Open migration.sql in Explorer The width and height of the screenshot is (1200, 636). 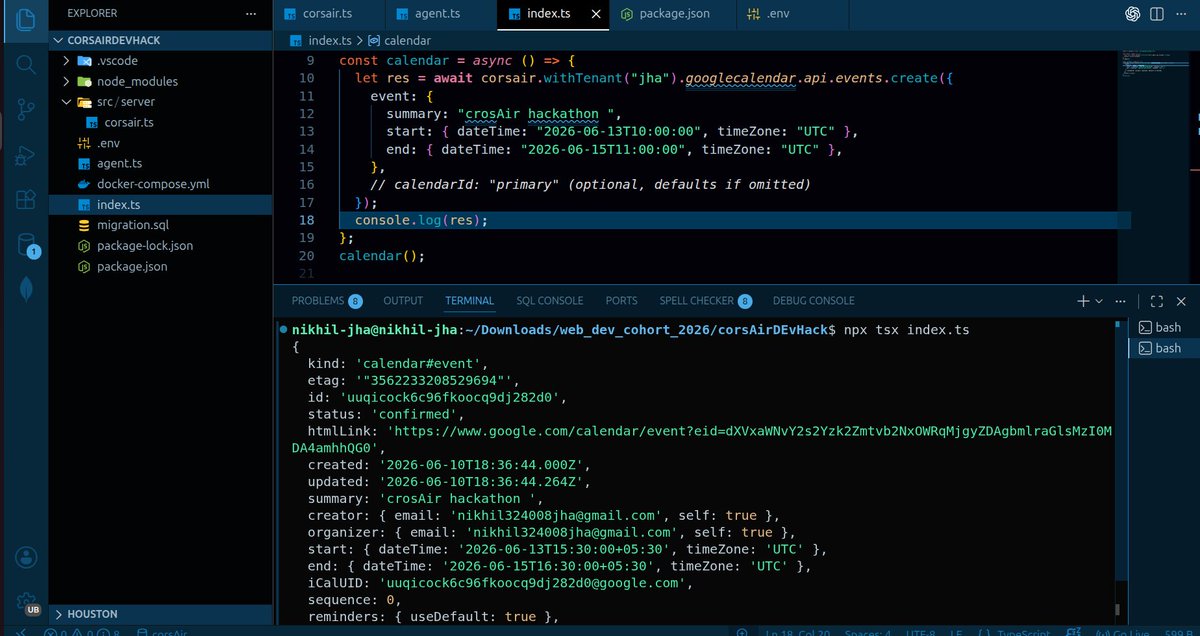[x=160, y=225]
